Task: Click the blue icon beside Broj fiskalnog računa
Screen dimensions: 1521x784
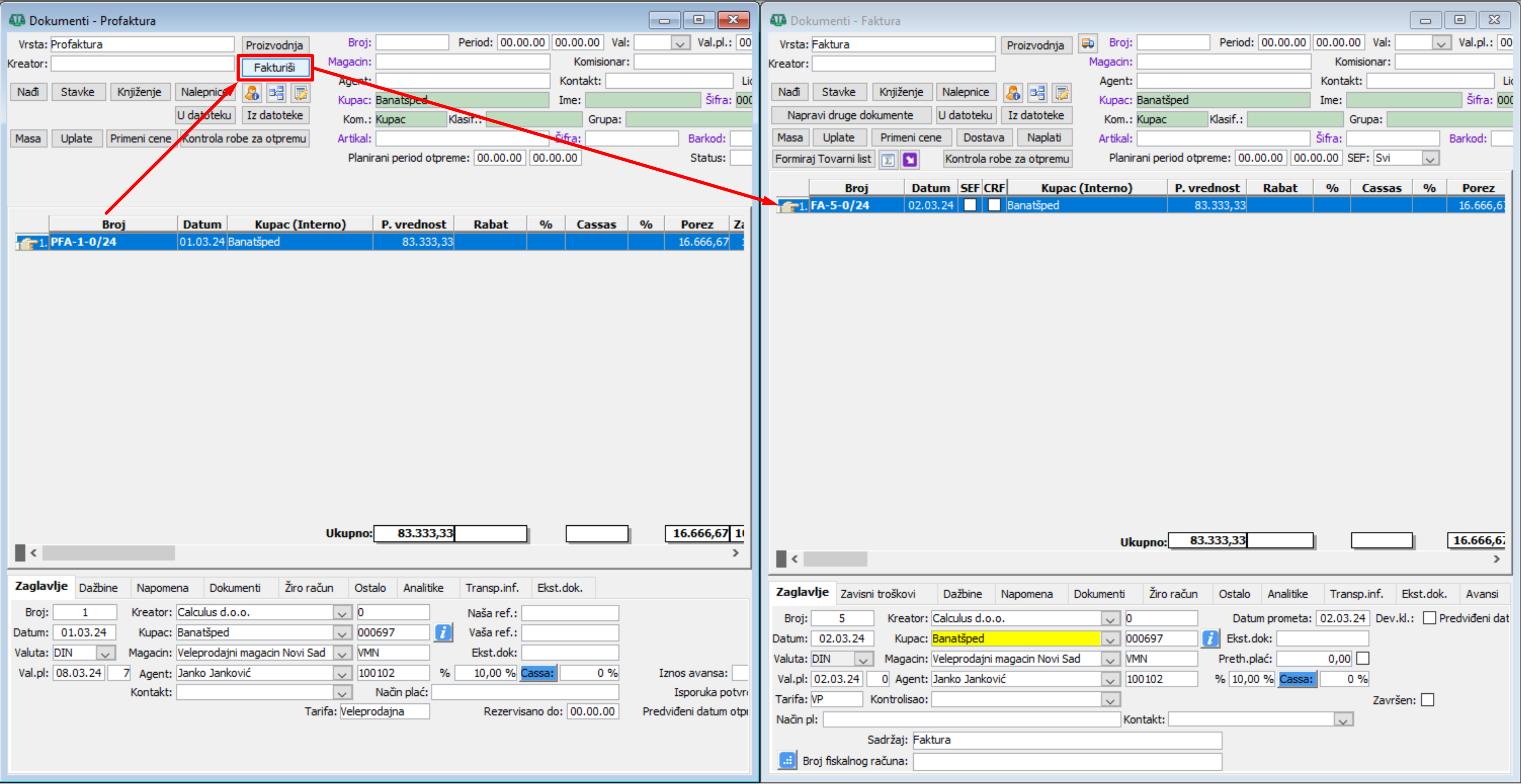Action: pos(787,761)
